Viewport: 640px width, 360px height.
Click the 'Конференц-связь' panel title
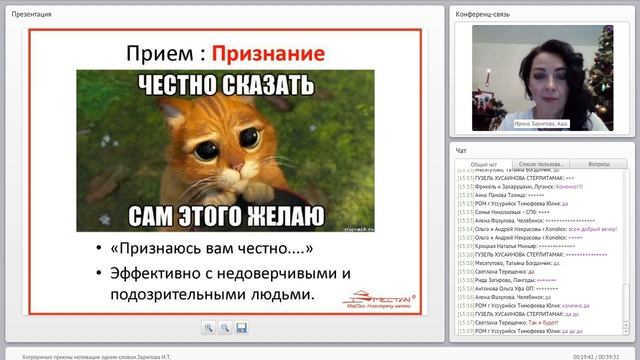[482, 14]
